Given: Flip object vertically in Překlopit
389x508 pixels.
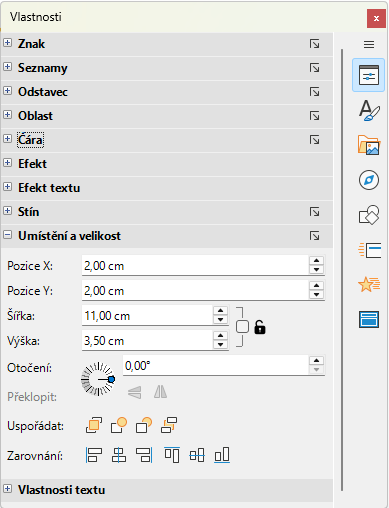Looking at the screenshot, I should click(135, 392).
